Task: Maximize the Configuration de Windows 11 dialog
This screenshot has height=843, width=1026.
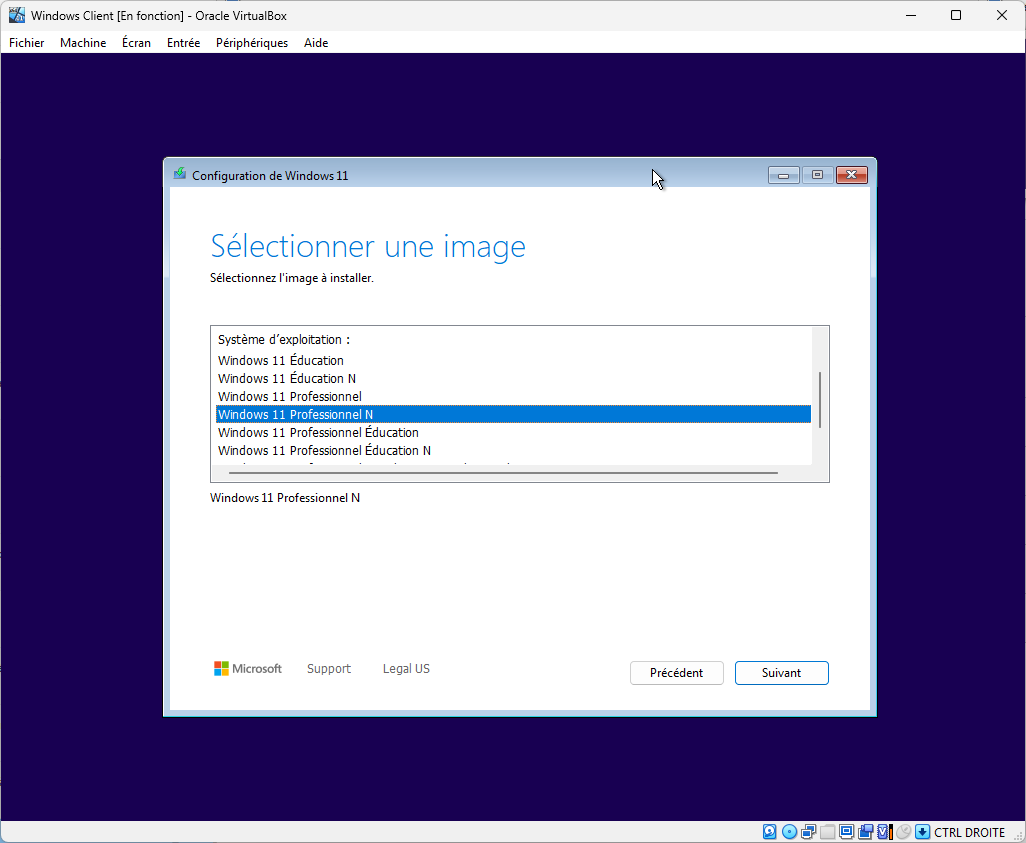Action: coord(817,175)
